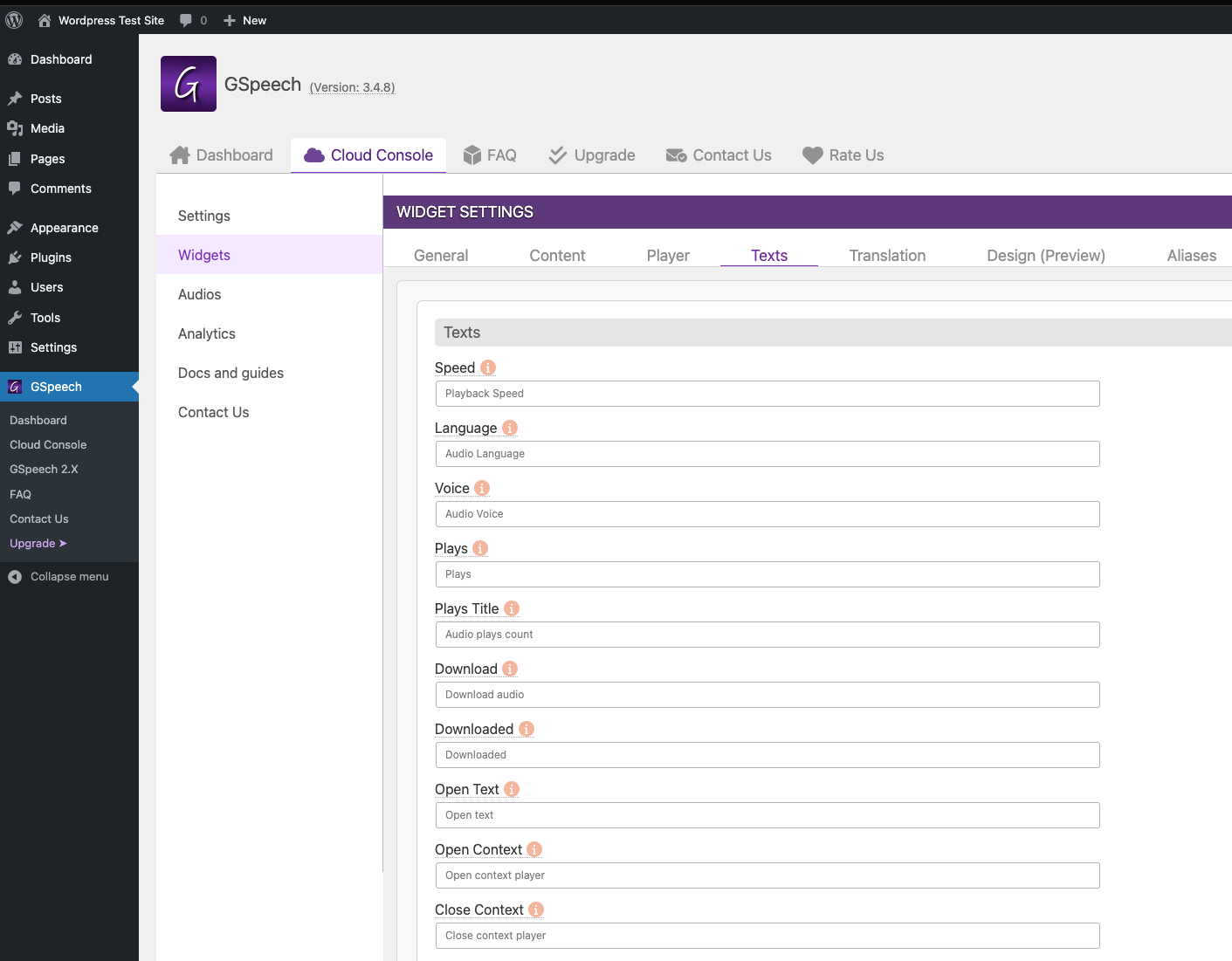Click the Playback Speed text field

(x=767, y=394)
